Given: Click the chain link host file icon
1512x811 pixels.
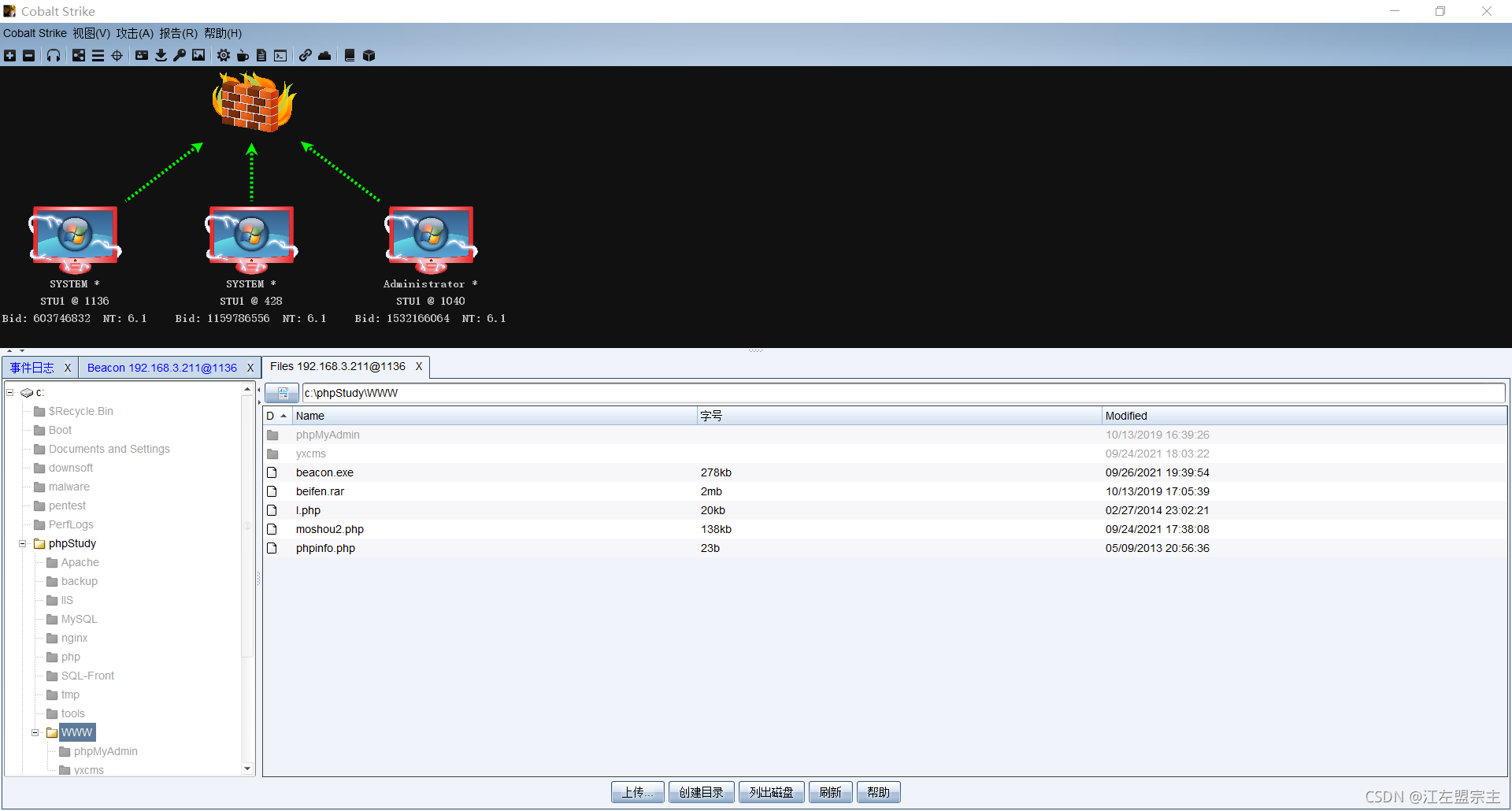Looking at the screenshot, I should pyautogui.click(x=306, y=55).
